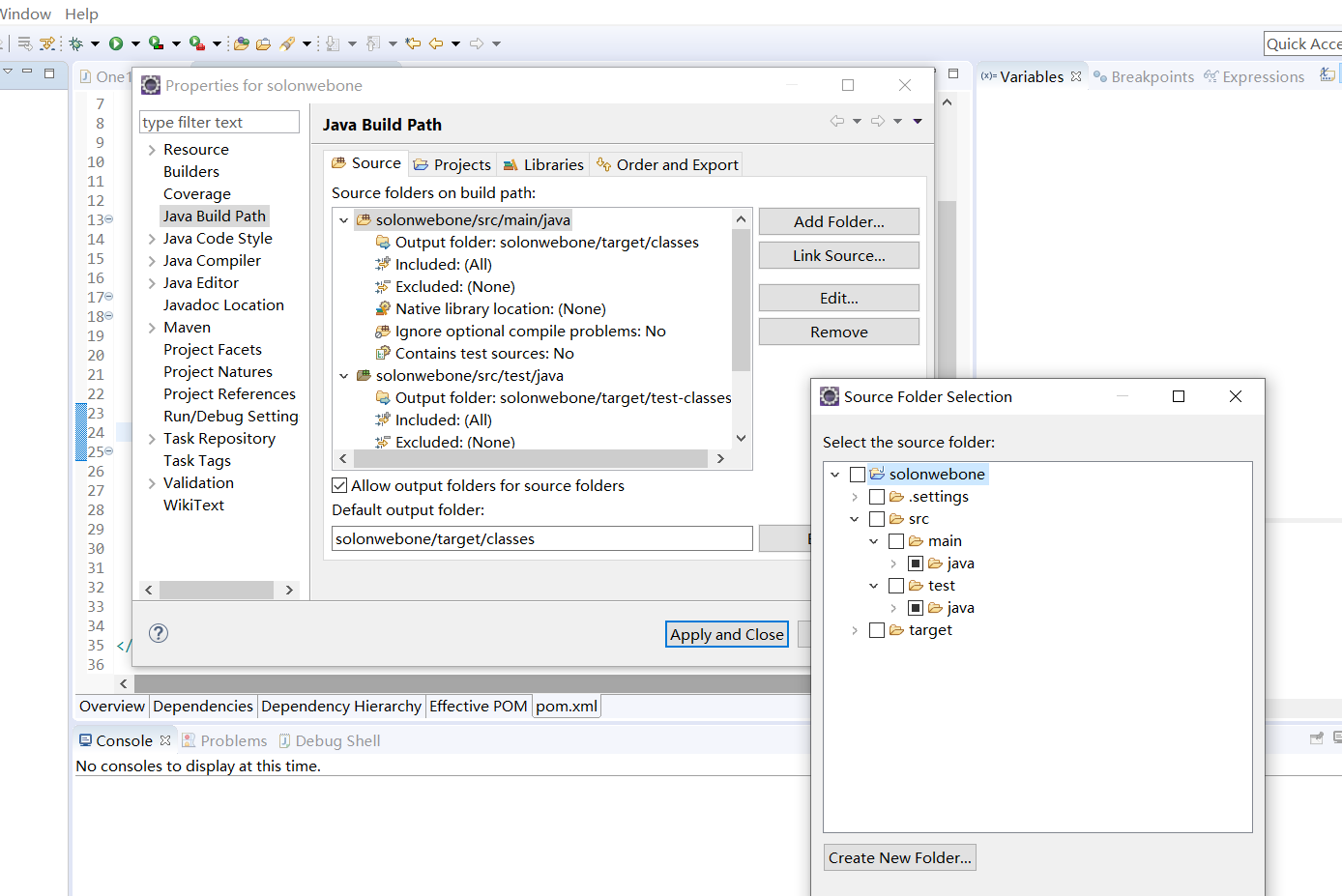
Task: Click the properties tree horizontal scrollbar
Action: click(217, 590)
